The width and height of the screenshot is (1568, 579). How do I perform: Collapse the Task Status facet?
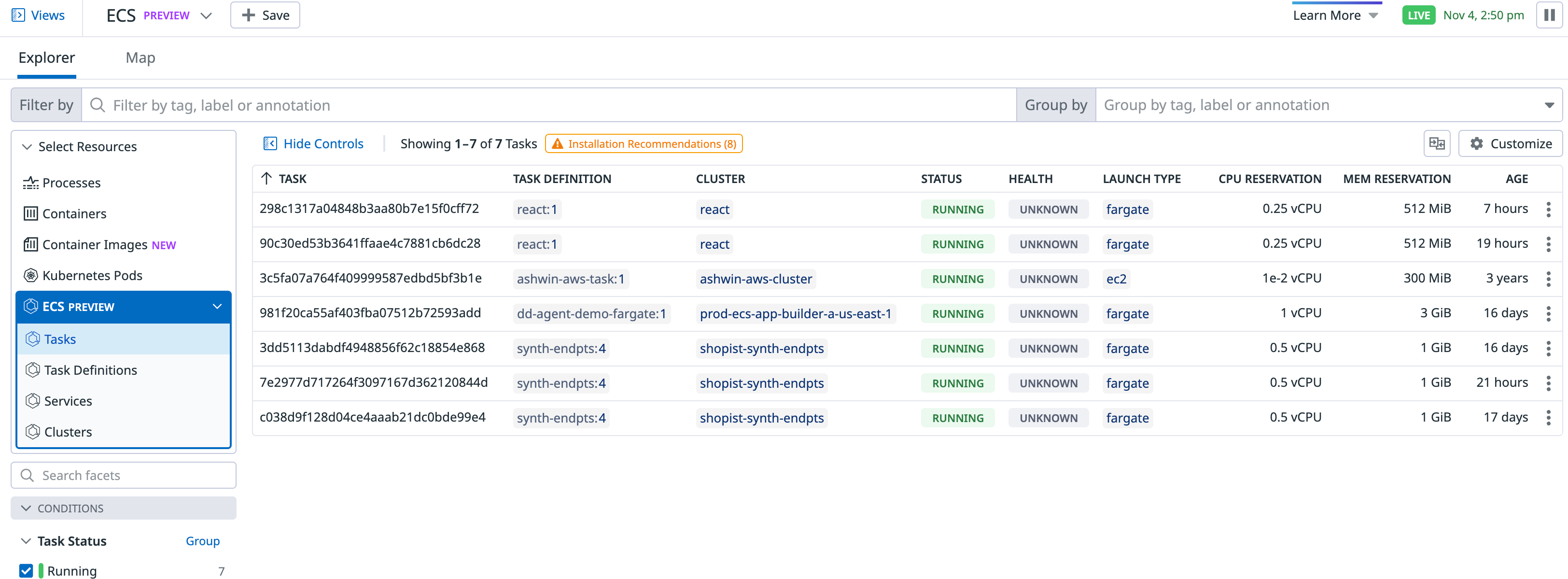(26, 541)
